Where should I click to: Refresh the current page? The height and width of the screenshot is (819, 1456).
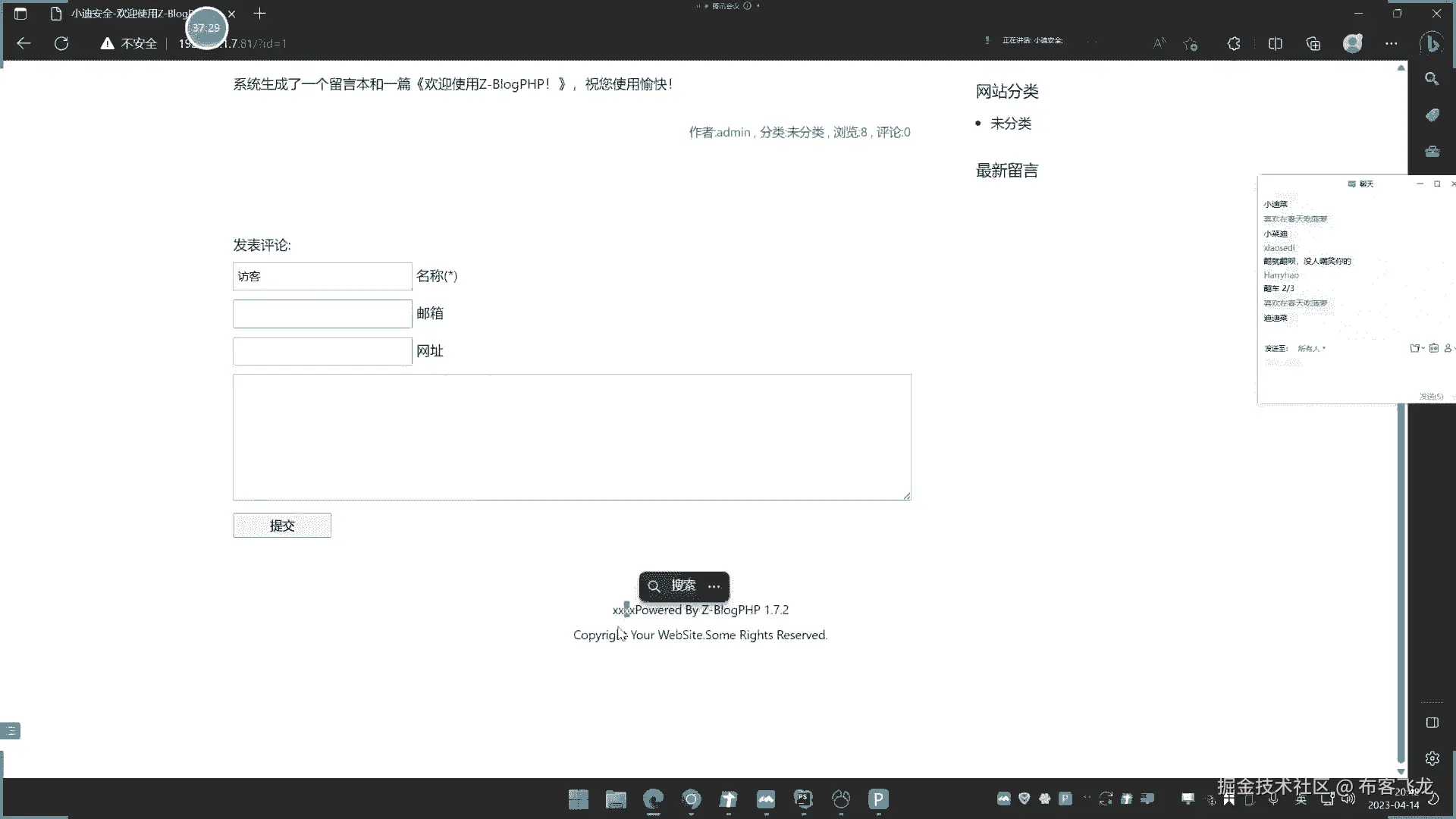tap(61, 43)
